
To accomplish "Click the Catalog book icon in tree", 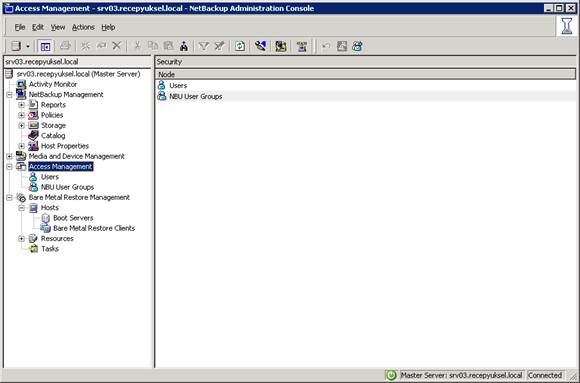I will pyautogui.click(x=33, y=135).
